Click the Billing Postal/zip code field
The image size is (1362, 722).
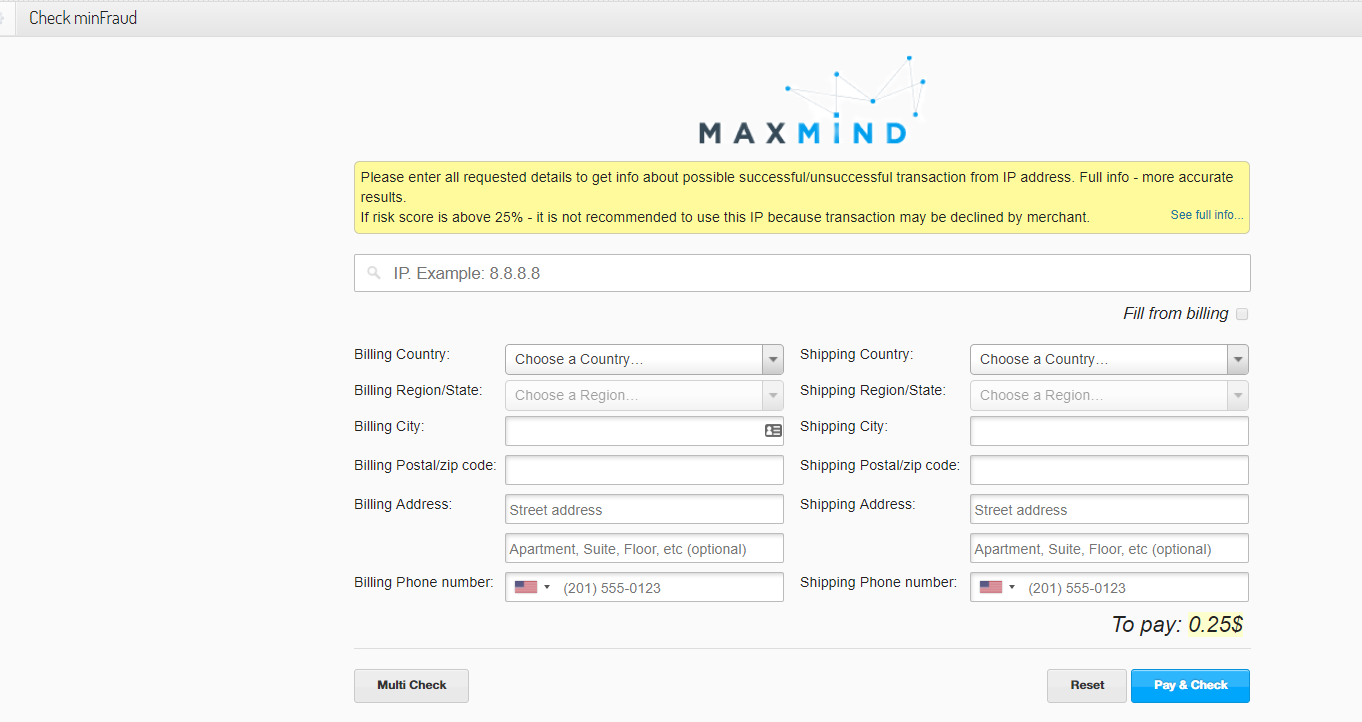(644, 470)
